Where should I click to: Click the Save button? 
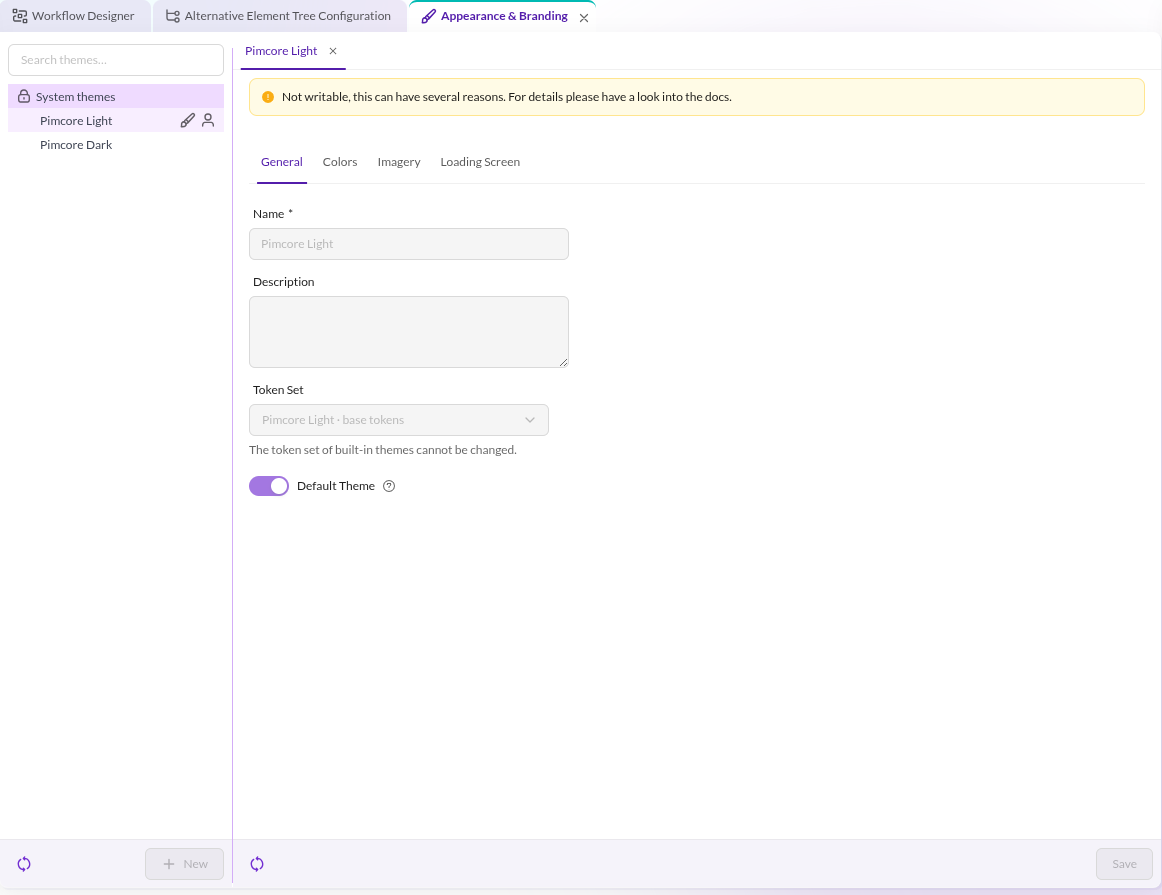pyautogui.click(x=1124, y=864)
